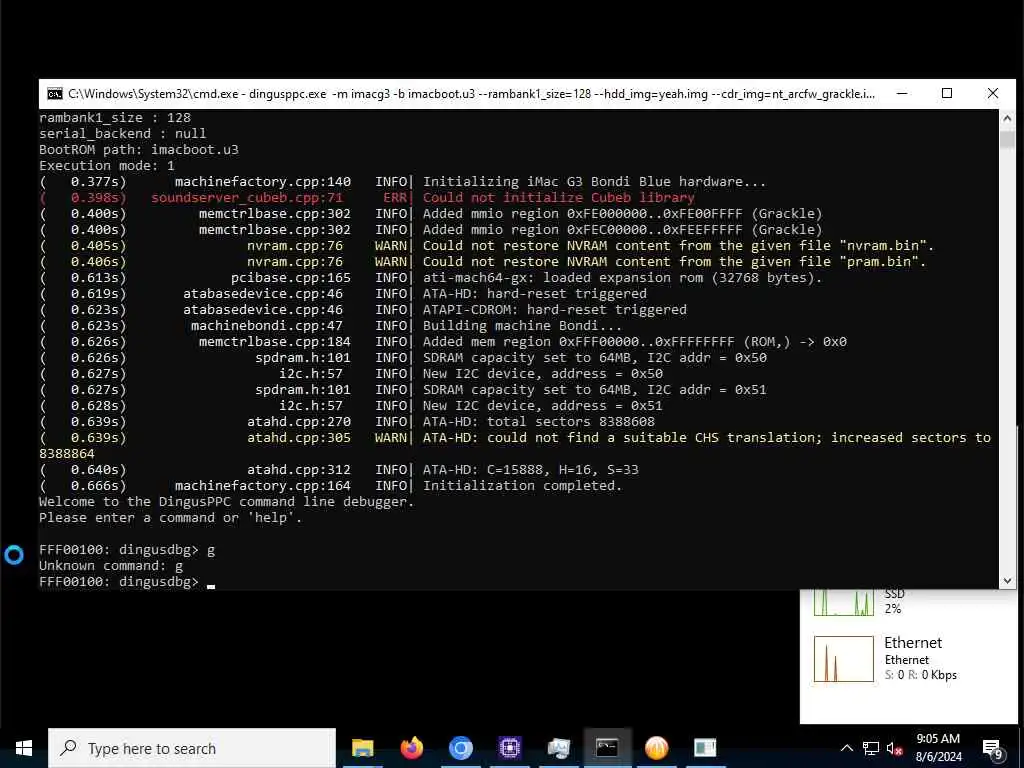Viewport: 1024px width, 768px height.
Task: Open the Windows Start menu
Action: 24,748
